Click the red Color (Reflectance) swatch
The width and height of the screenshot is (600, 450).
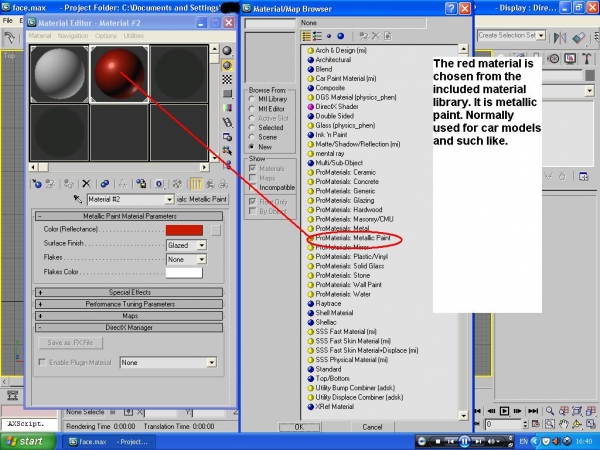(x=184, y=230)
